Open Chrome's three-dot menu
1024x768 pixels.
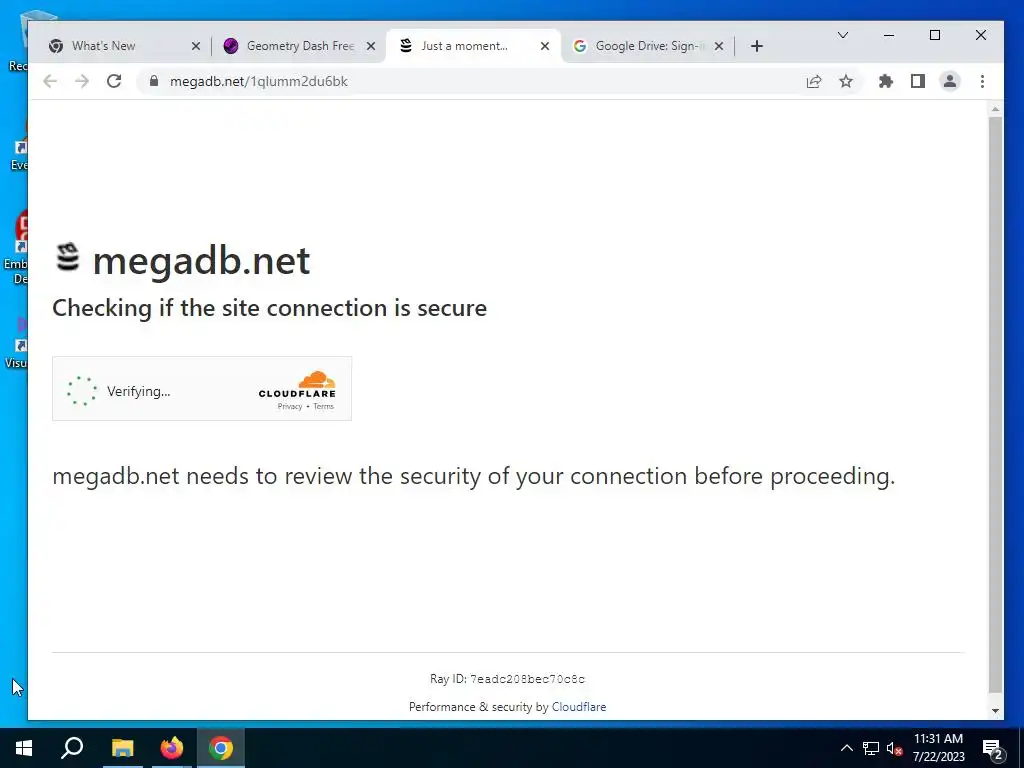pyautogui.click(x=982, y=81)
